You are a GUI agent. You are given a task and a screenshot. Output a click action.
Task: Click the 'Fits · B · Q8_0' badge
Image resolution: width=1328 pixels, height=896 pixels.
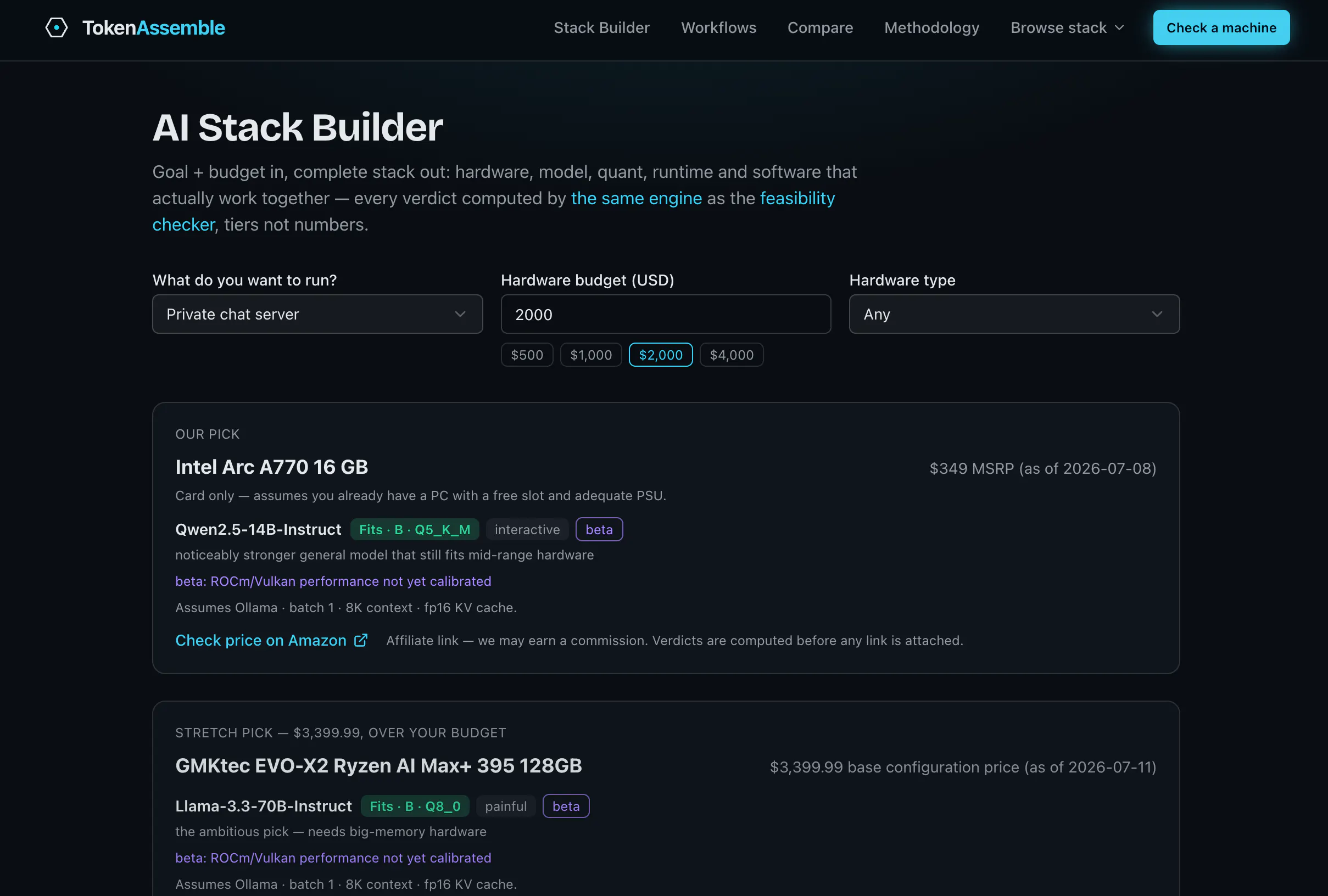[x=415, y=806]
